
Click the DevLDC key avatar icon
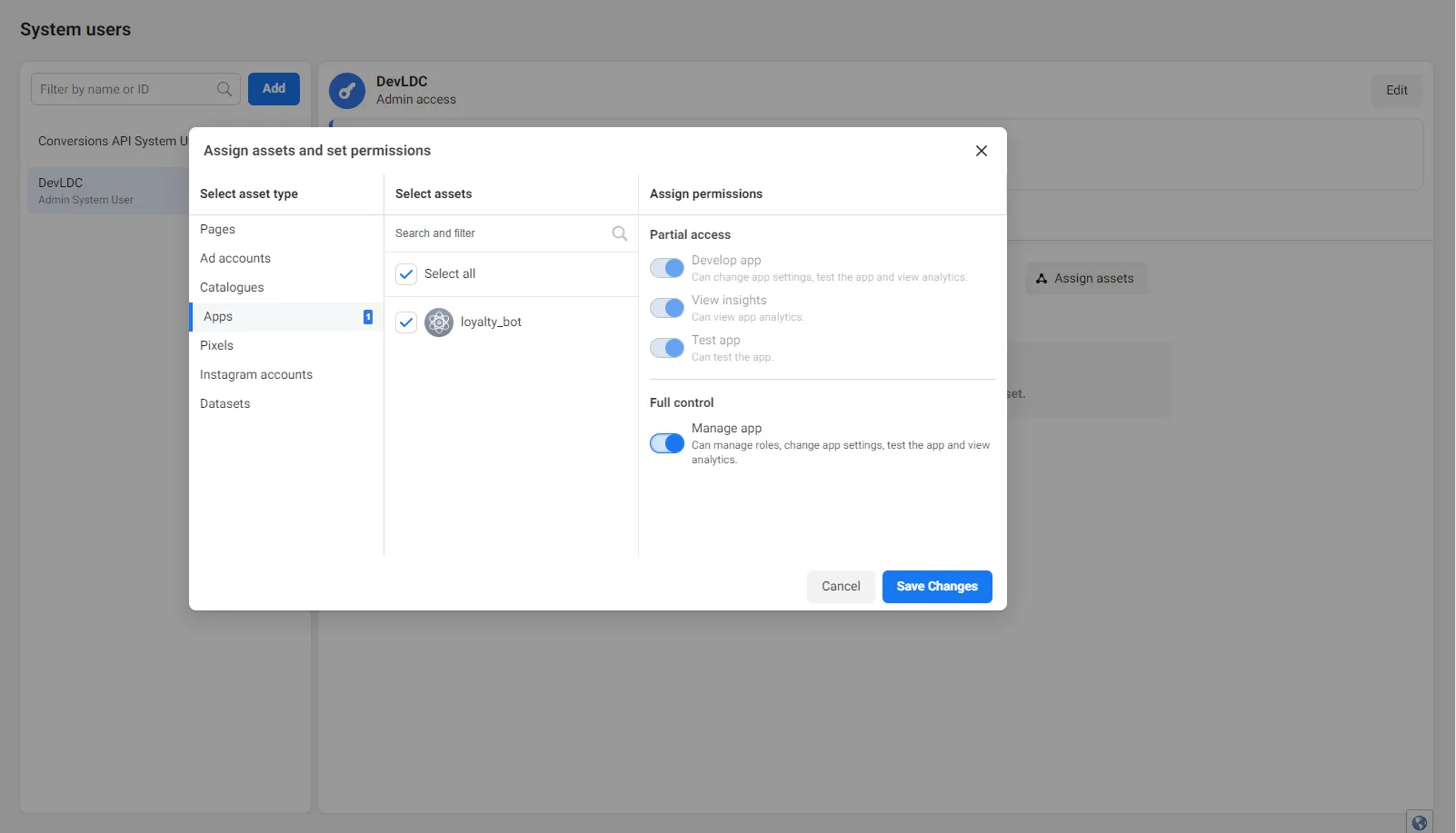tap(347, 91)
